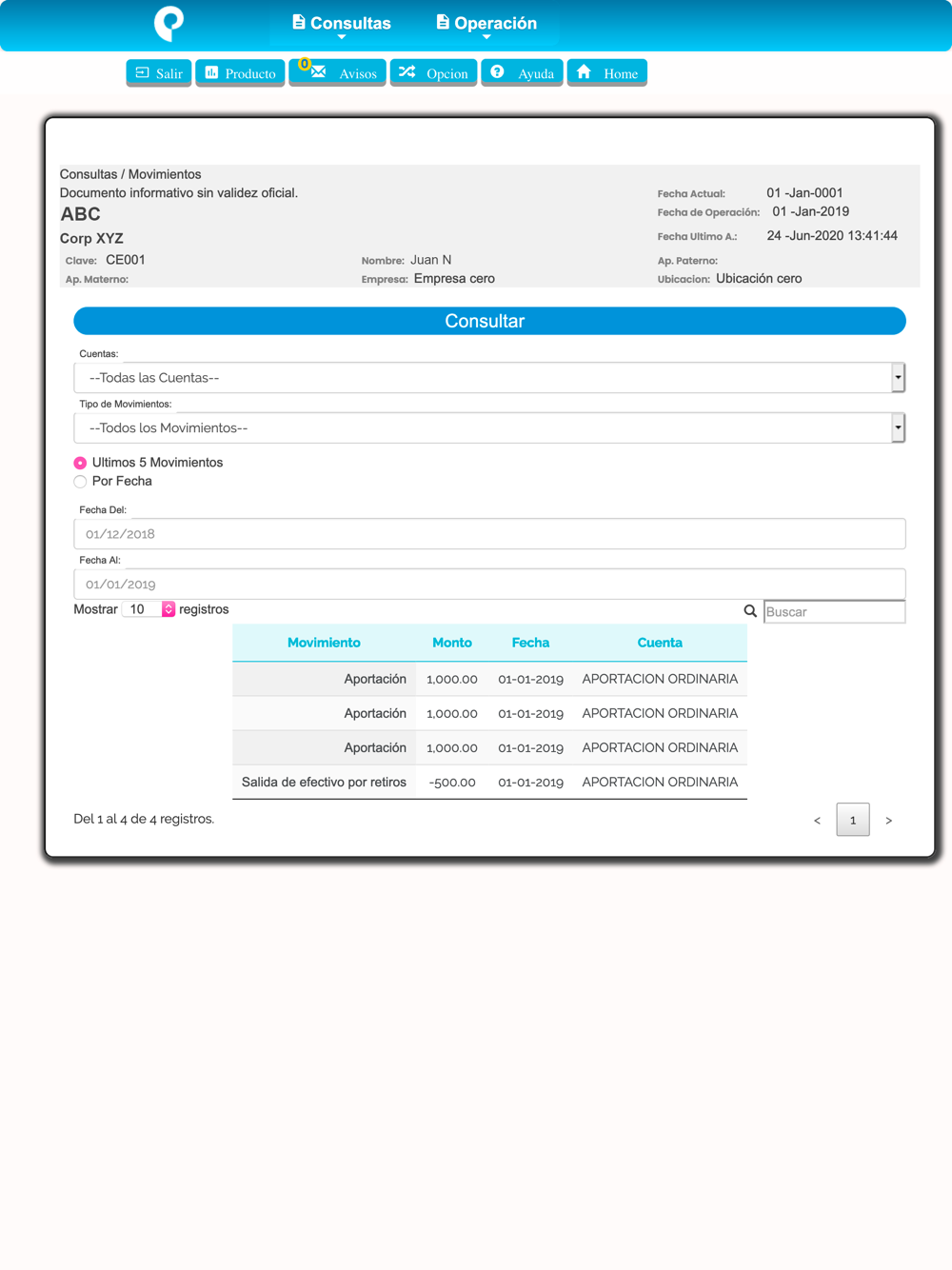Go to Home
The width and height of the screenshot is (952, 1270).
pos(607,73)
